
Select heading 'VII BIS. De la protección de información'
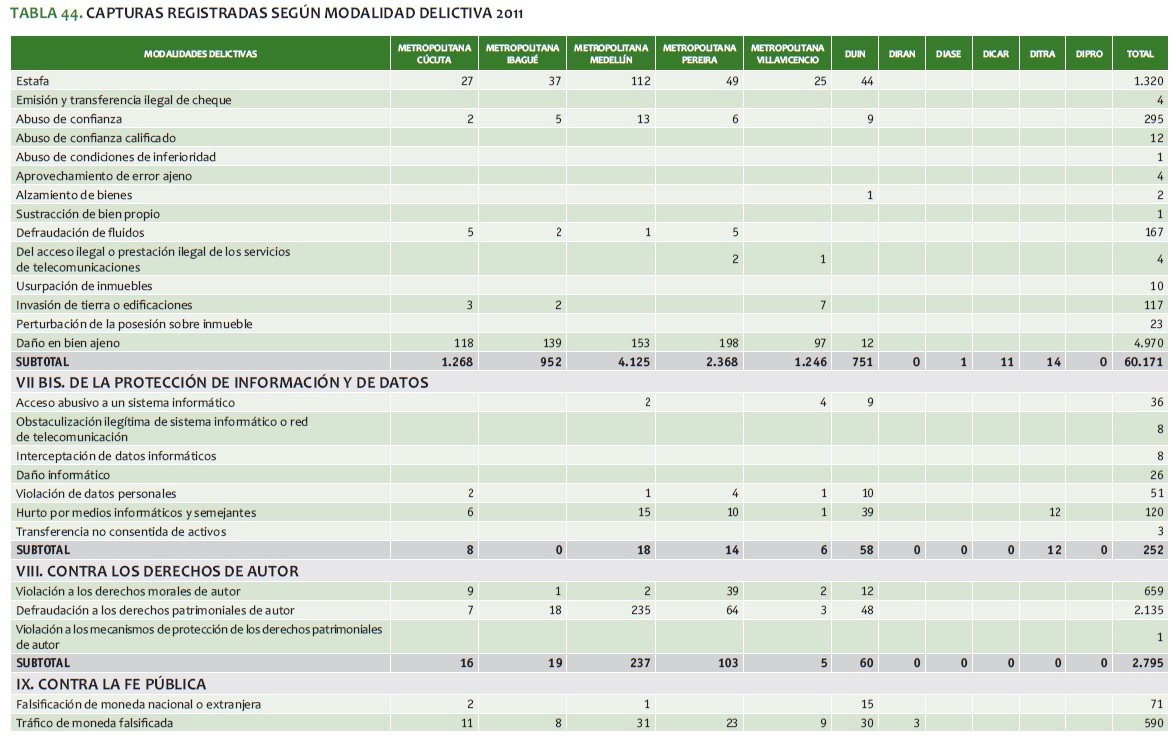(x=222, y=382)
